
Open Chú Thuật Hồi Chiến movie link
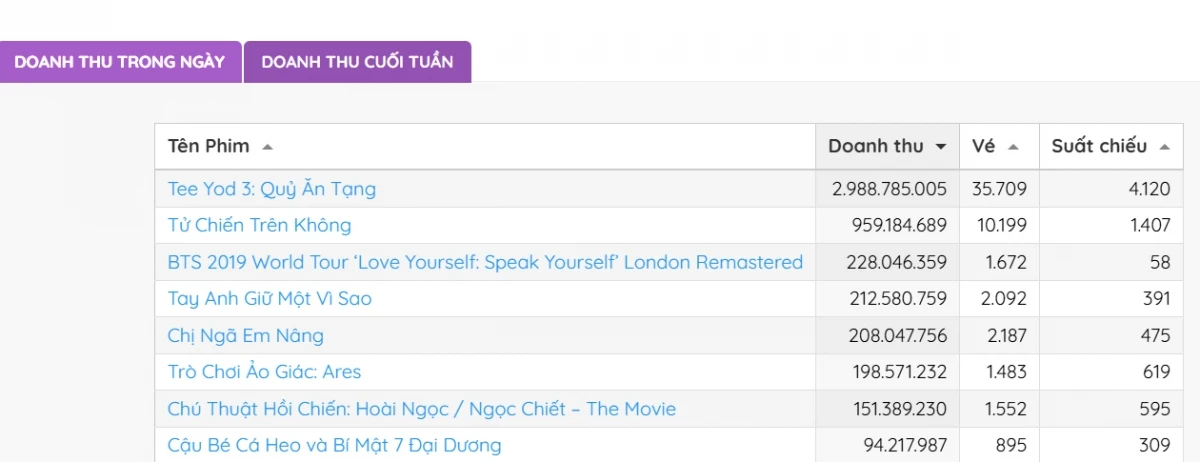[x=422, y=408]
